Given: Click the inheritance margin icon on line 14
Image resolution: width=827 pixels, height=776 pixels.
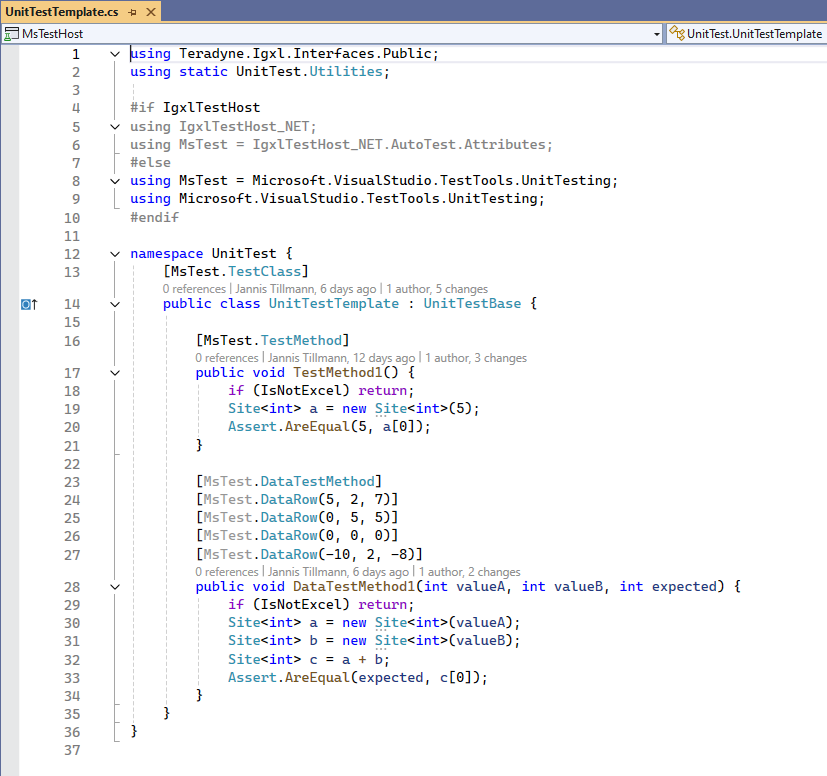Looking at the screenshot, I should 29,304.
